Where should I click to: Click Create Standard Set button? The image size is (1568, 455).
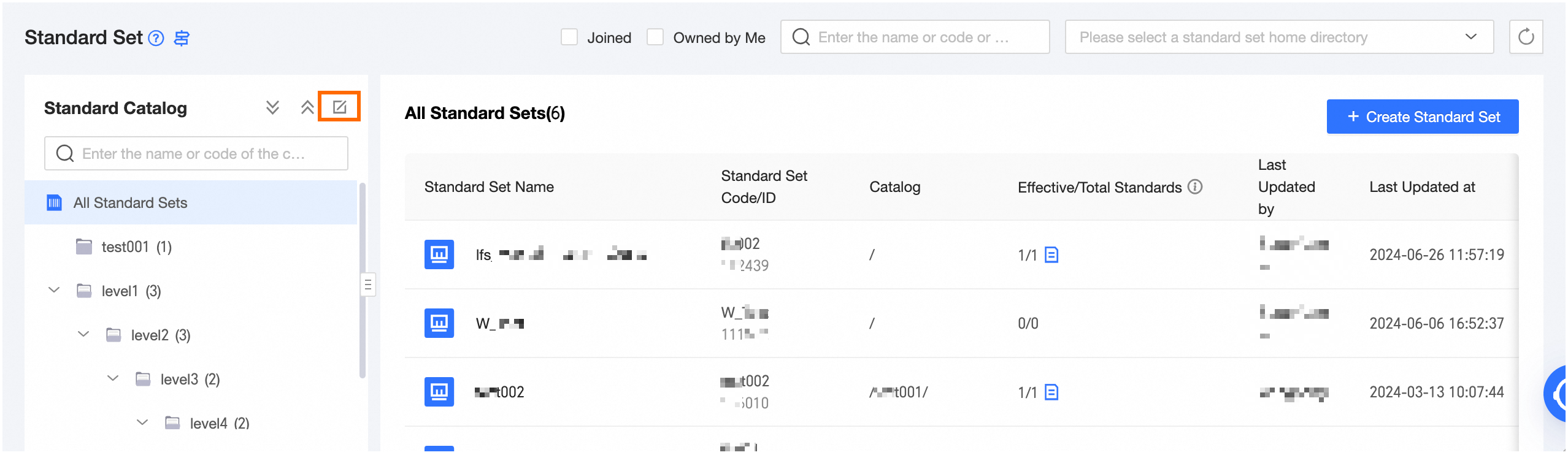[x=1422, y=117]
